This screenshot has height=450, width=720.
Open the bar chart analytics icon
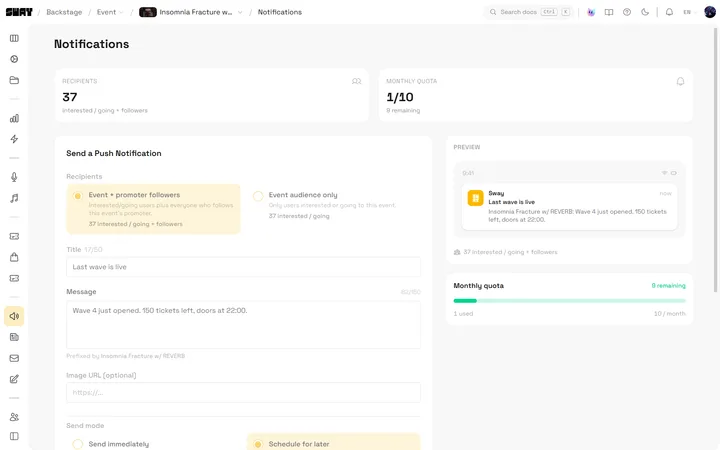click(x=14, y=118)
